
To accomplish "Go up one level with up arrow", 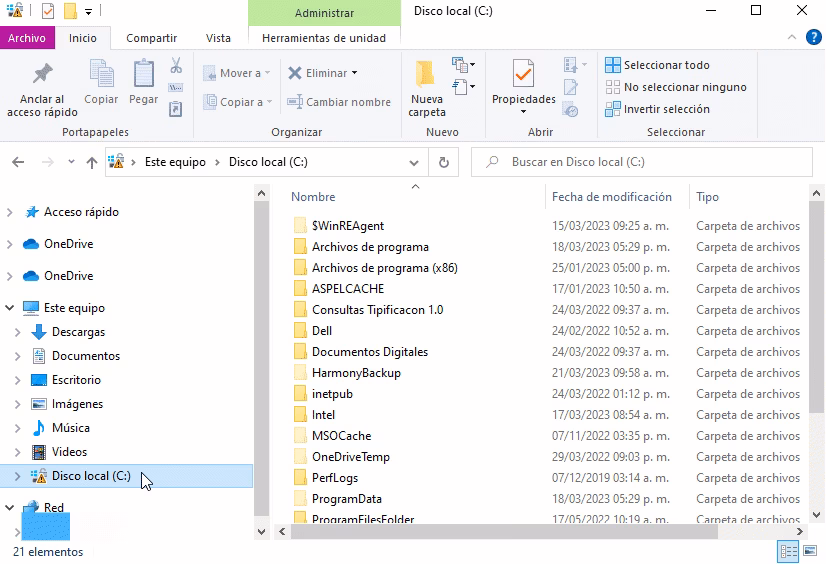I will coord(92,162).
